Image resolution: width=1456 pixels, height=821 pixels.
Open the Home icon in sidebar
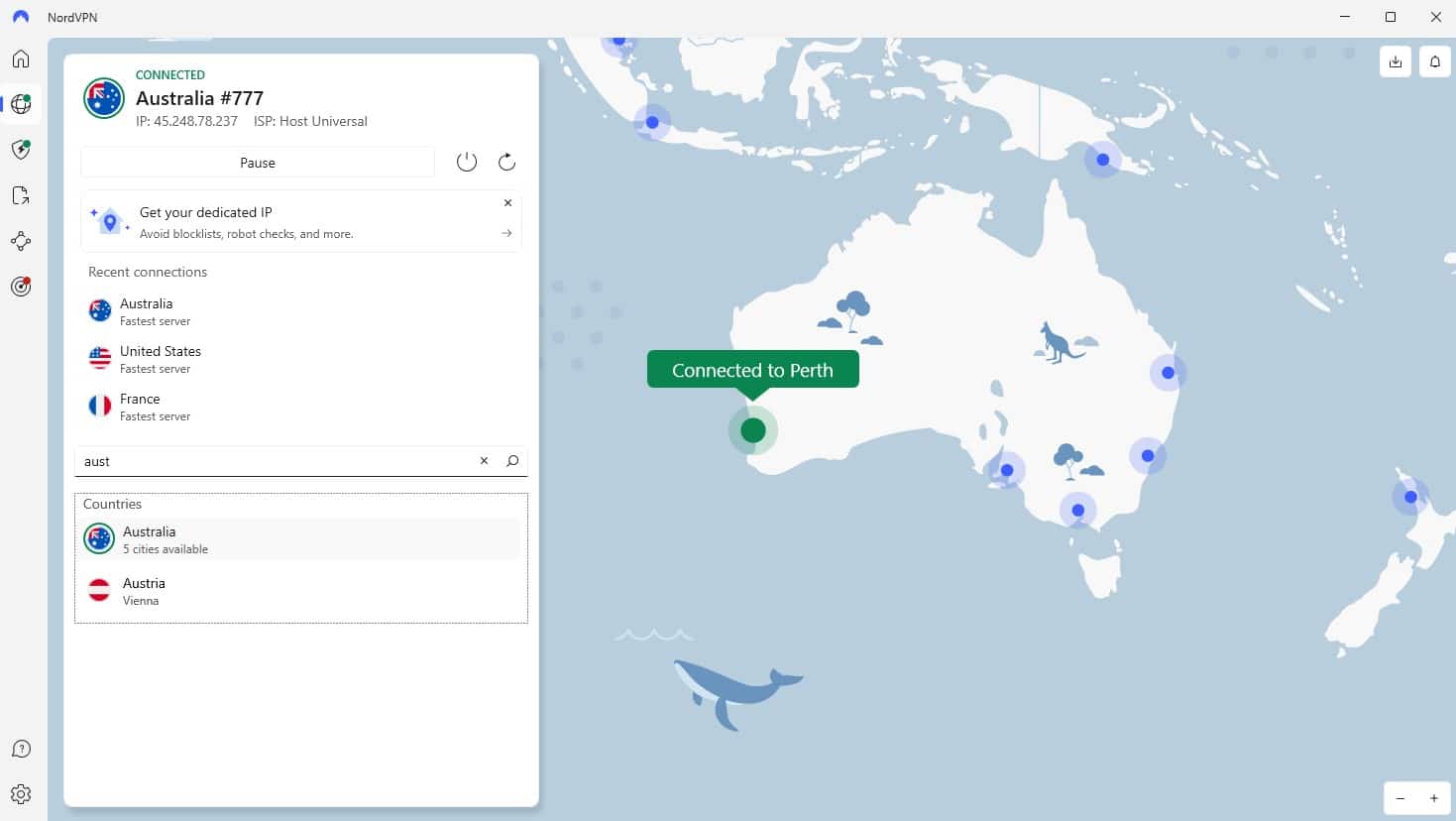click(x=21, y=59)
